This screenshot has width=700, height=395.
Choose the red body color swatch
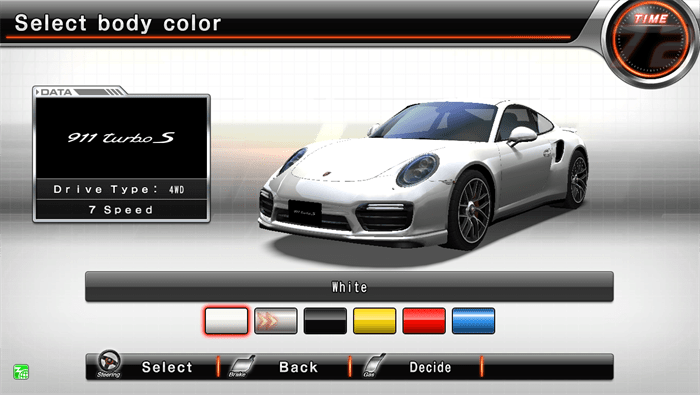(424, 321)
